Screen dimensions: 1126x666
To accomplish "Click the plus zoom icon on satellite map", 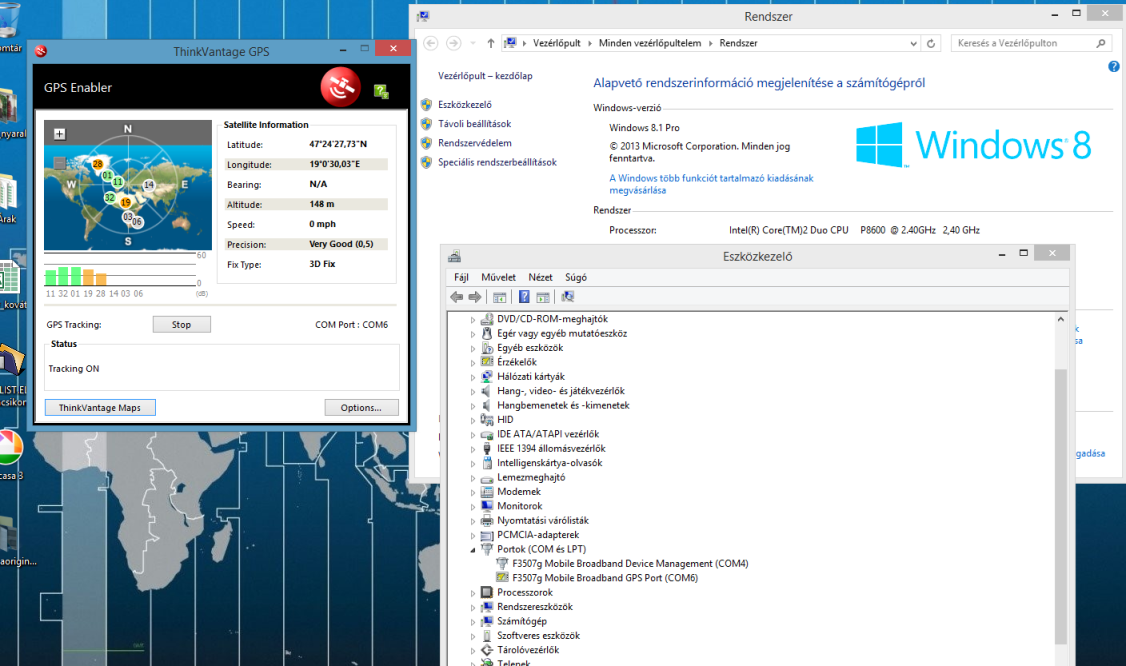I will 60,134.
